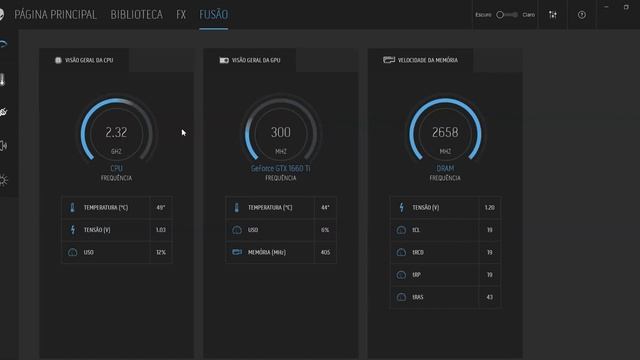Click the tCL row gauge icon

[x=401, y=230]
